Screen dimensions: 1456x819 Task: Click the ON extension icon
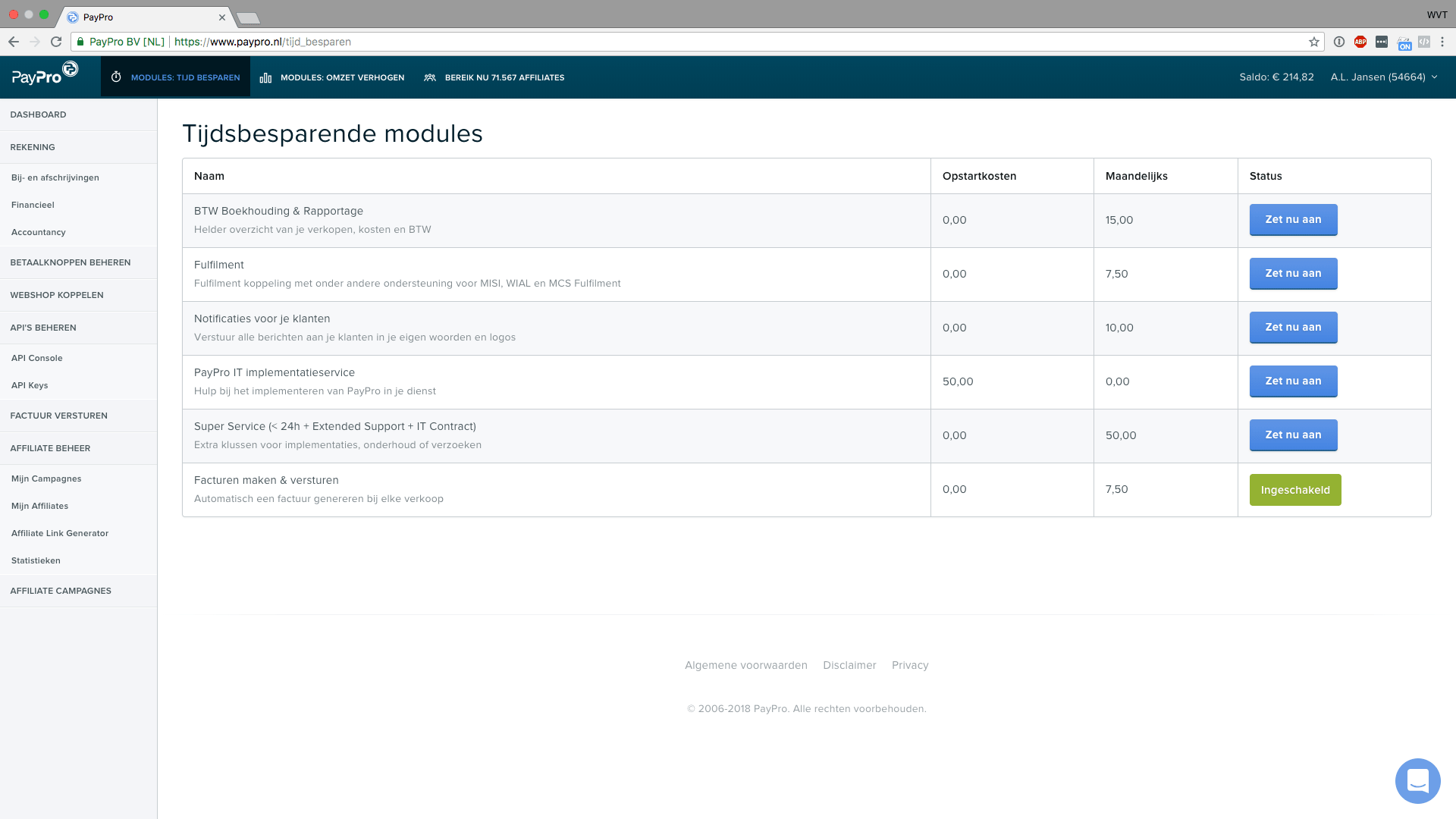(x=1404, y=43)
